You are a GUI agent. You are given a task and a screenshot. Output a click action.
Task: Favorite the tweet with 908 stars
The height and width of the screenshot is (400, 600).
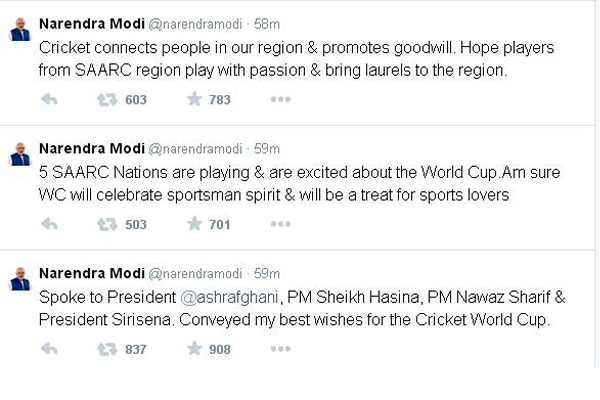194,349
